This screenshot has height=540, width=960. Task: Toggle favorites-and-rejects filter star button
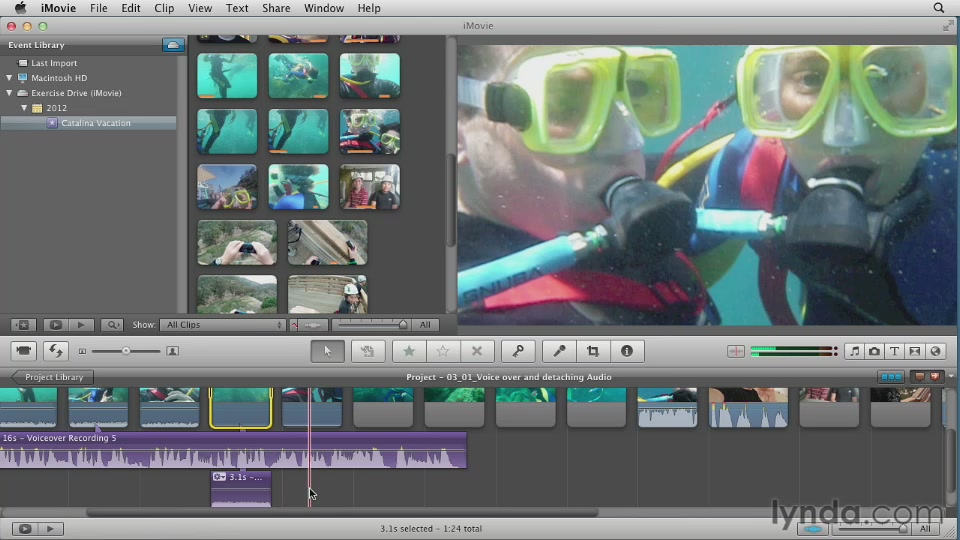(23, 325)
